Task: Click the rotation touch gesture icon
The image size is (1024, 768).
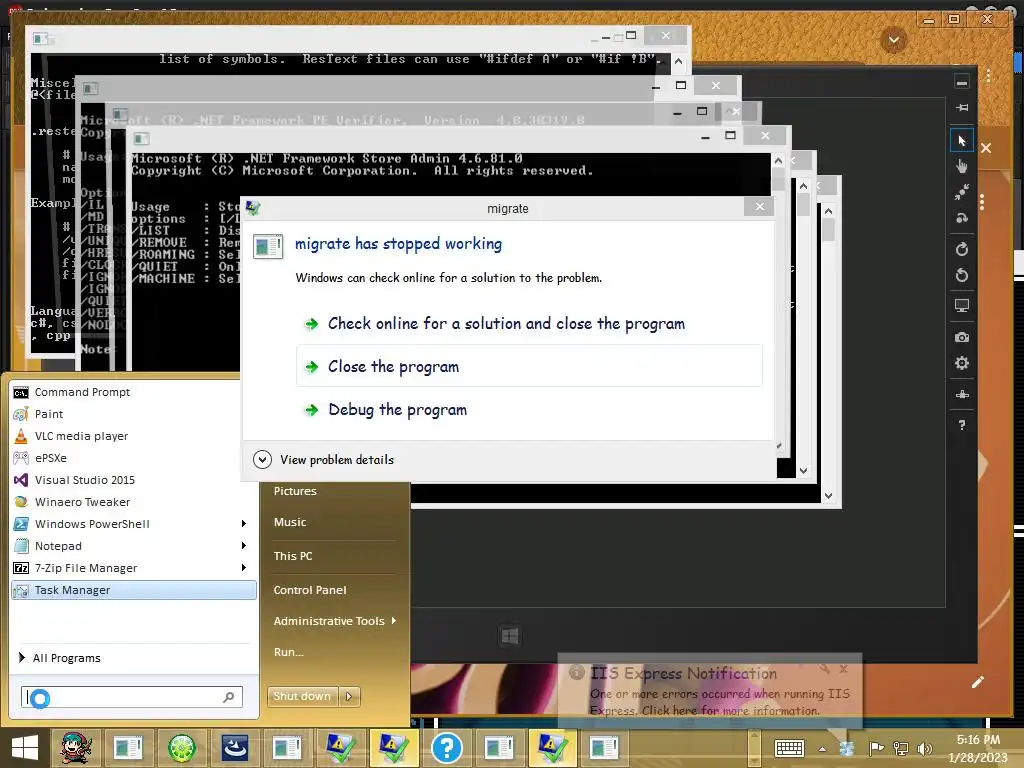Action: [x=961, y=218]
